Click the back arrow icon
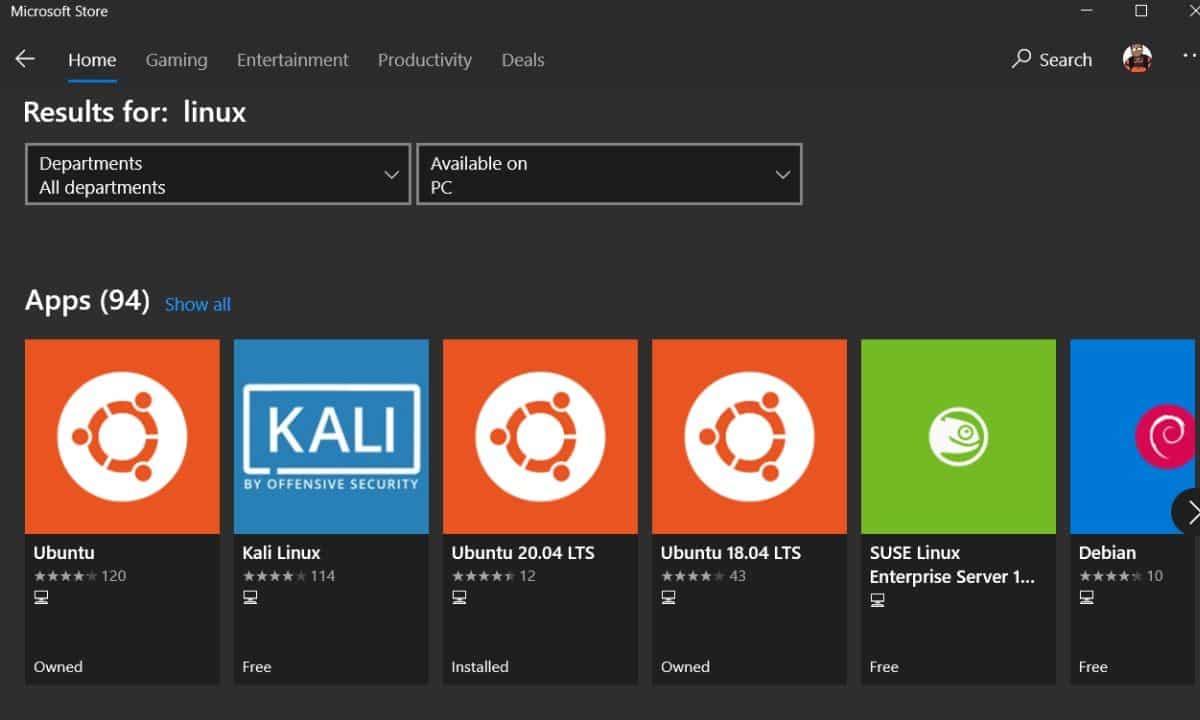 [x=25, y=59]
